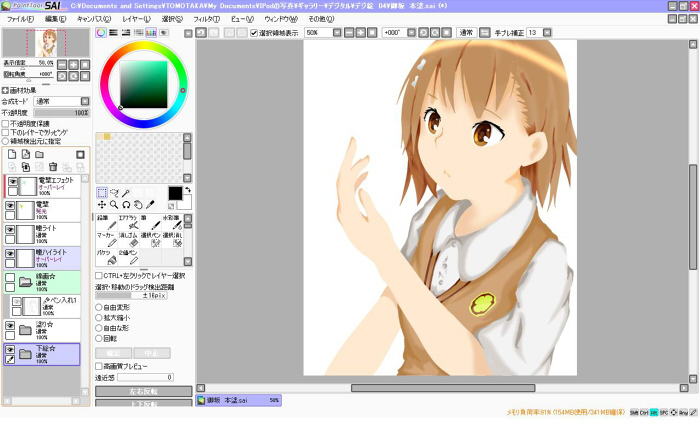Click the 左右反転 flip horizontal button
The height and width of the screenshot is (437, 700).
tap(143, 391)
